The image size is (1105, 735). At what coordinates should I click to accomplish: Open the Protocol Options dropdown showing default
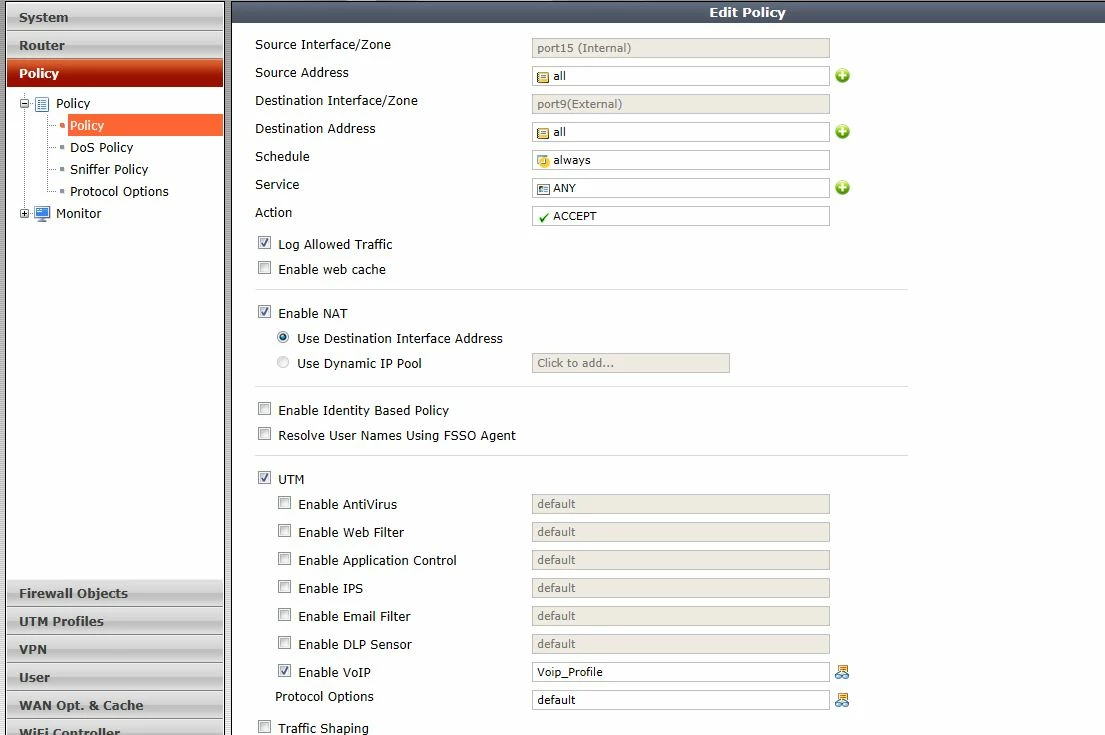click(681, 700)
